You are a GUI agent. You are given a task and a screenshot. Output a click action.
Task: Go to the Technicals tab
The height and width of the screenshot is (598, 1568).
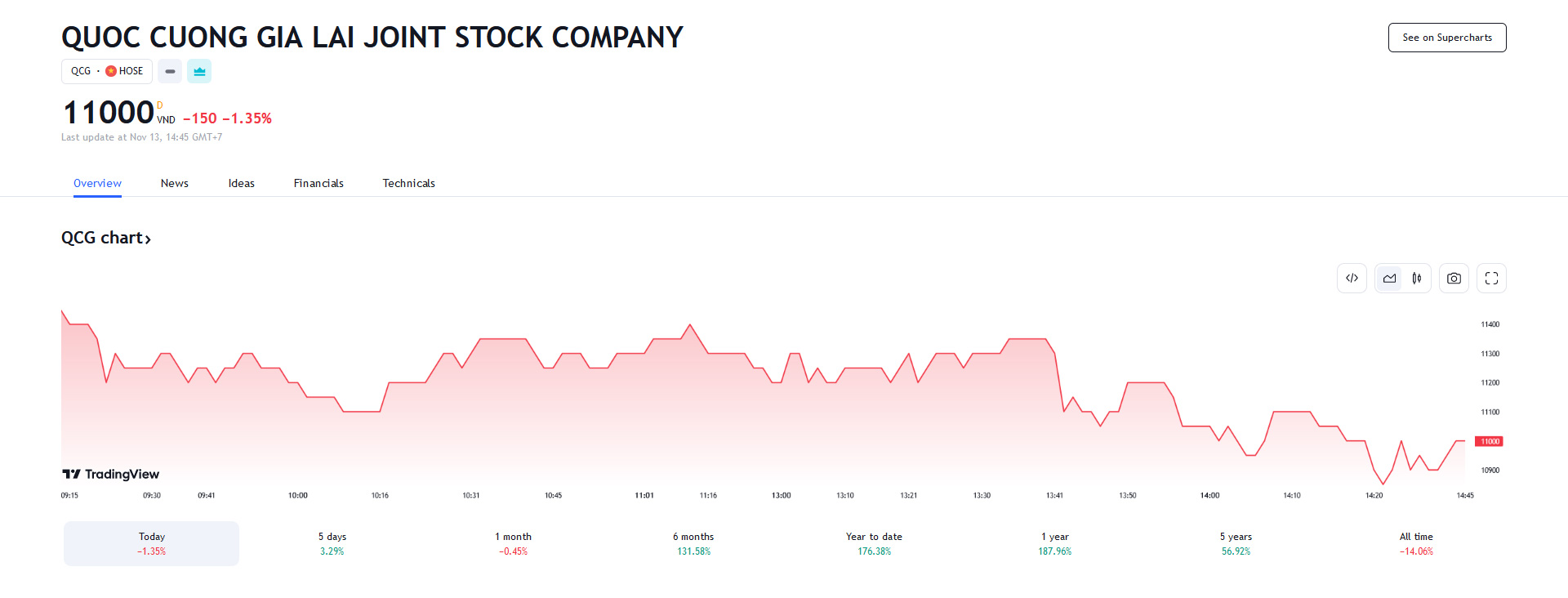pyautogui.click(x=408, y=183)
